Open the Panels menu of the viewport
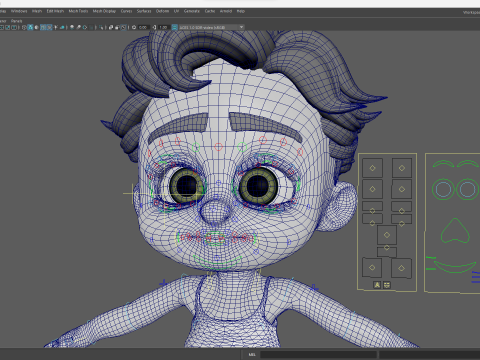The width and height of the screenshot is (480, 360). (16, 21)
